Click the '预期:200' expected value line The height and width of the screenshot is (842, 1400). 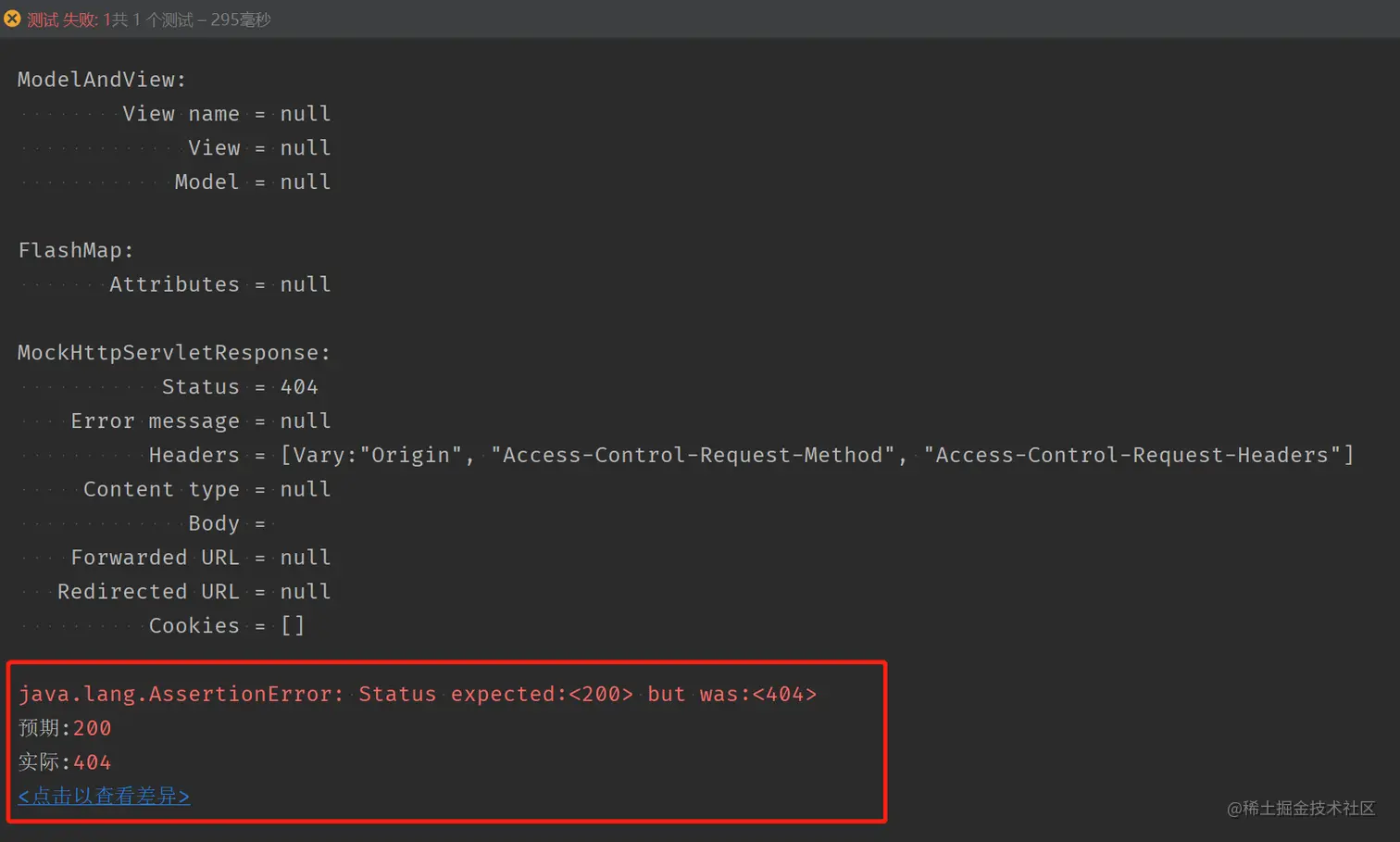[x=65, y=728]
